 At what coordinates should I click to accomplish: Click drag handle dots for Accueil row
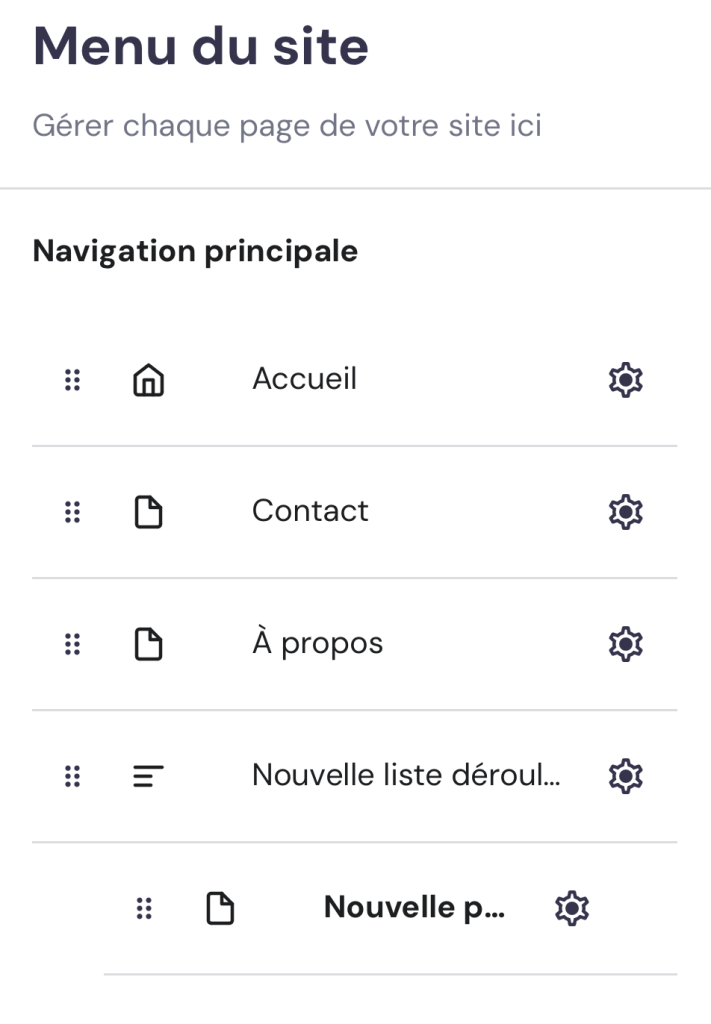coord(72,380)
